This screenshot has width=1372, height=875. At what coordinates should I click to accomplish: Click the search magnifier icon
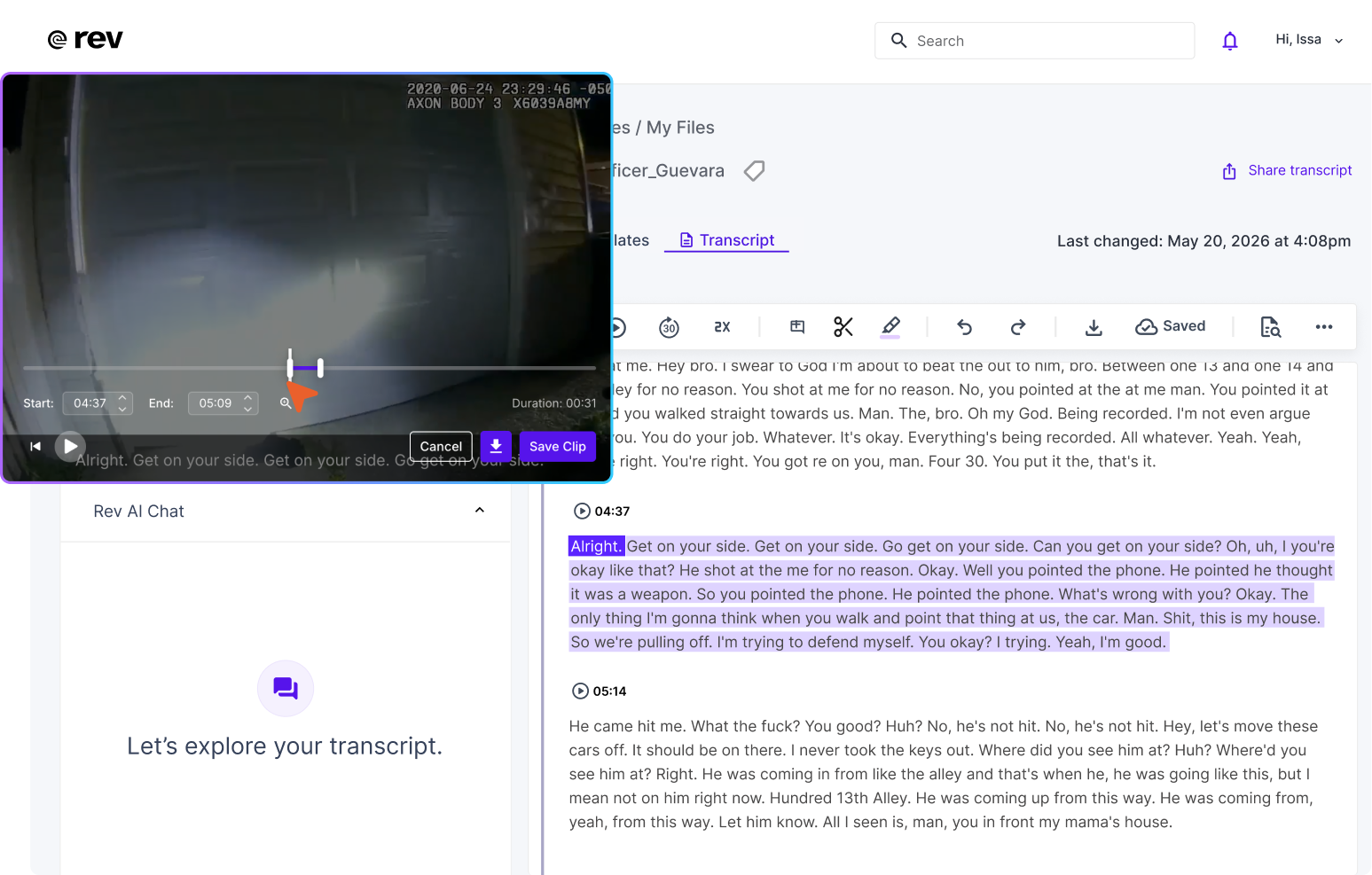pos(898,41)
